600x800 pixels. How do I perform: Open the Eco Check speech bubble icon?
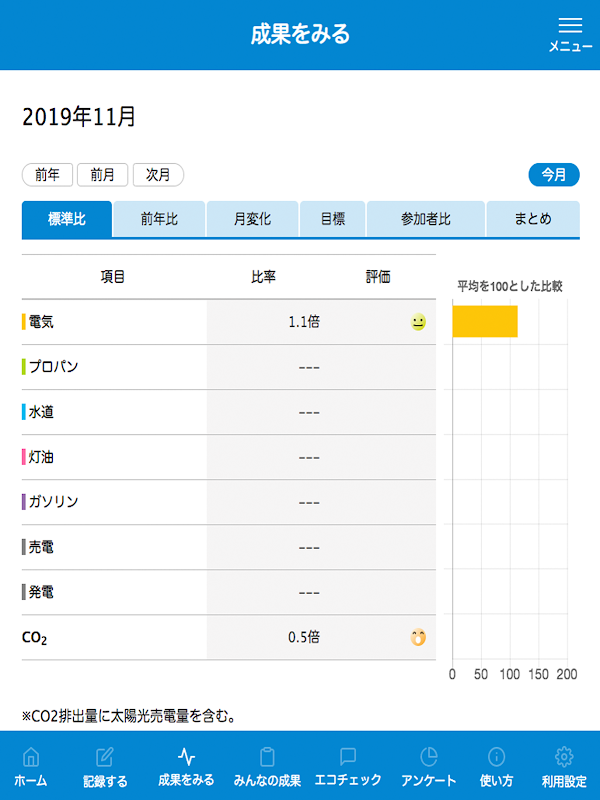pyautogui.click(x=348, y=757)
